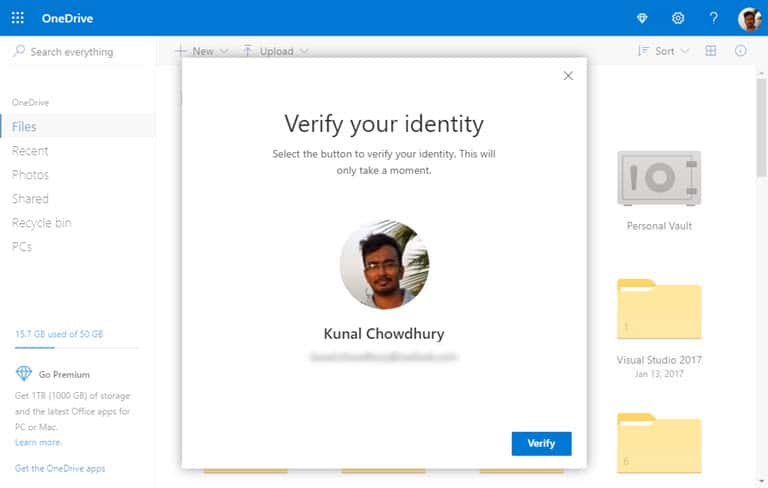Open the app launcher grid icon
Screen dimensions: 768x488
tap(18, 18)
